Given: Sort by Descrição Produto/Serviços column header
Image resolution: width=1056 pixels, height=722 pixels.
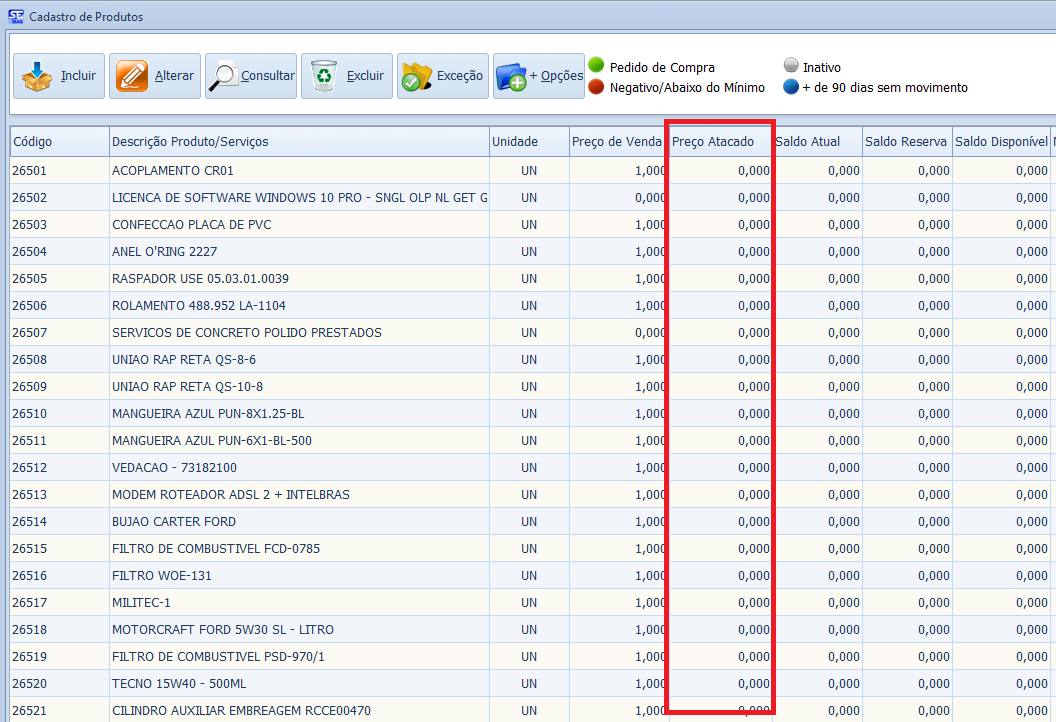Looking at the screenshot, I should (298, 142).
